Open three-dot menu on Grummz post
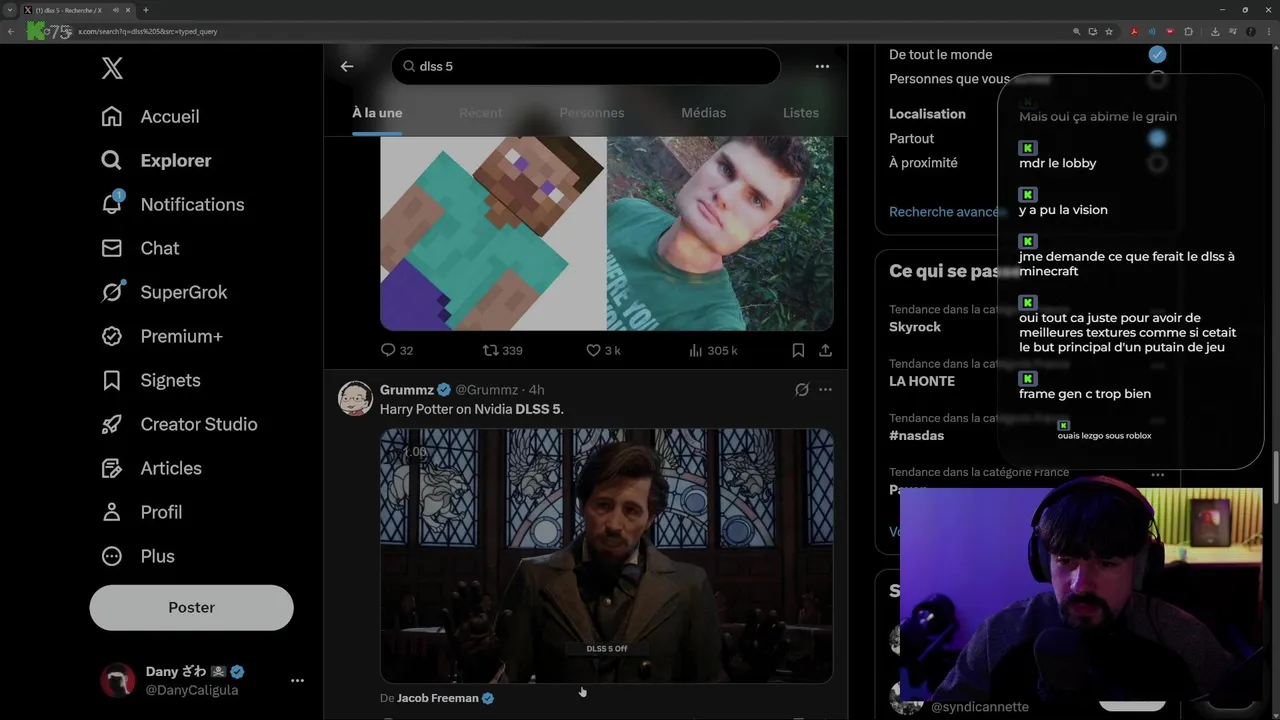The width and height of the screenshot is (1280, 720). (x=825, y=390)
